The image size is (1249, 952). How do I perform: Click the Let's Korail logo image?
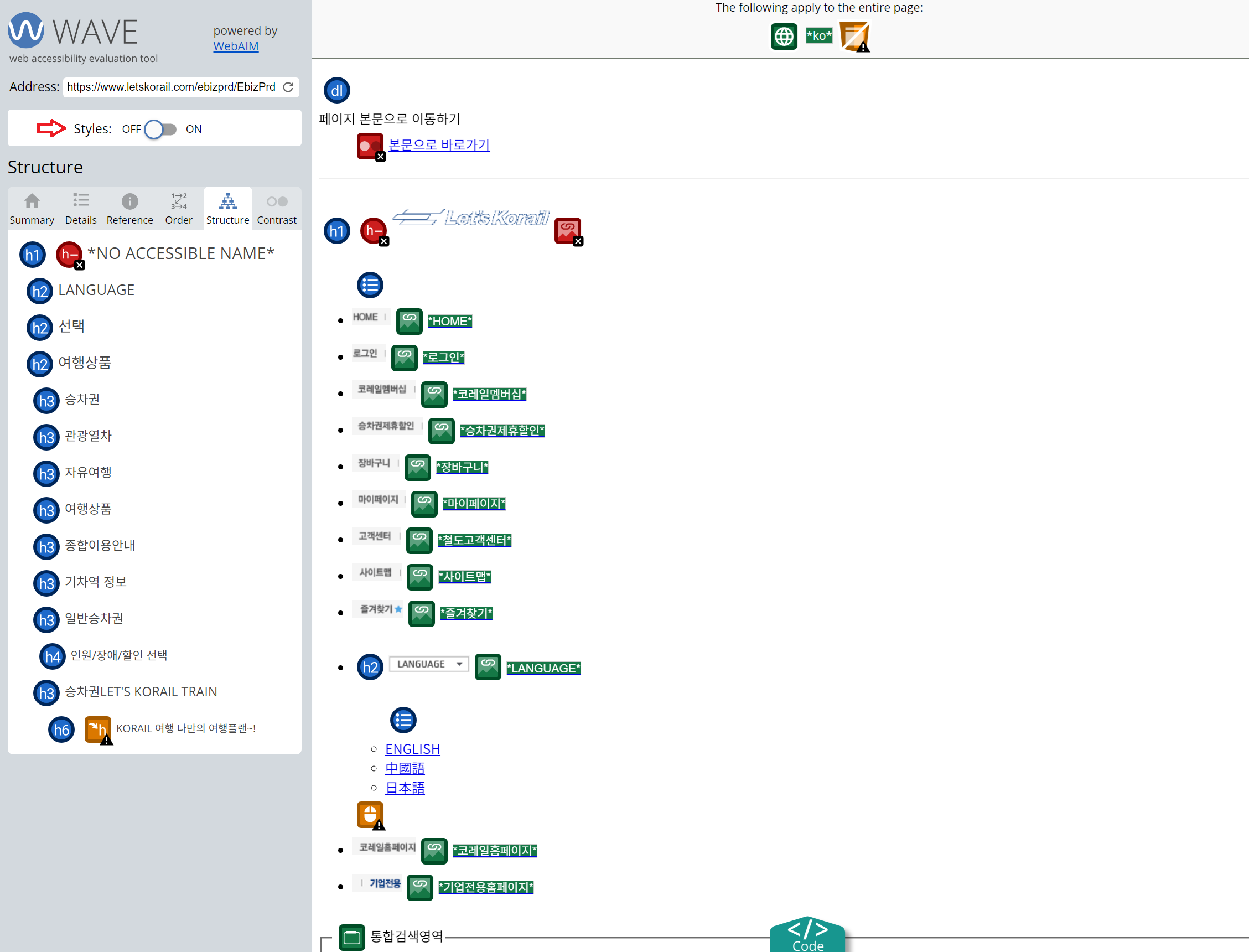tap(471, 217)
